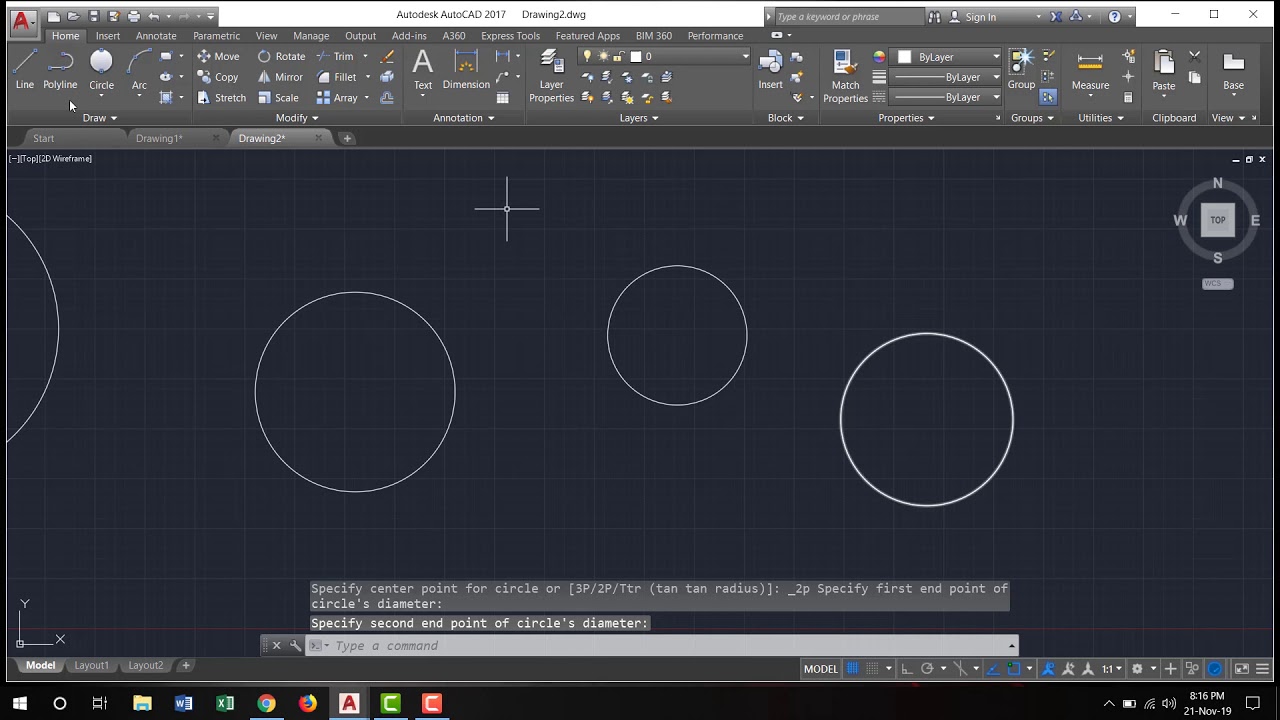Click the Move tool
The height and width of the screenshot is (720, 1280).
tap(218, 56)
